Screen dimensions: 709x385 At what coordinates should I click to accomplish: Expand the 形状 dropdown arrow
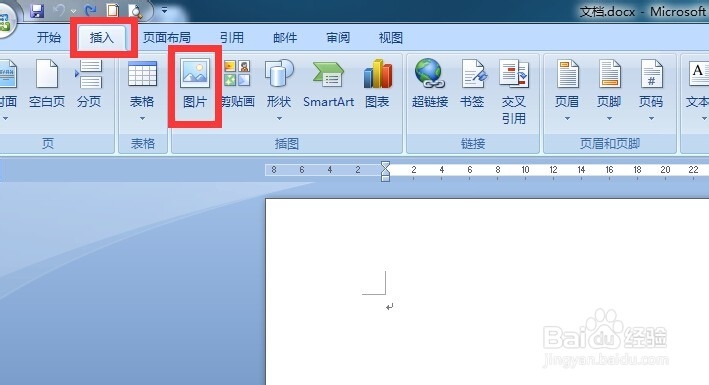(279, 119)
